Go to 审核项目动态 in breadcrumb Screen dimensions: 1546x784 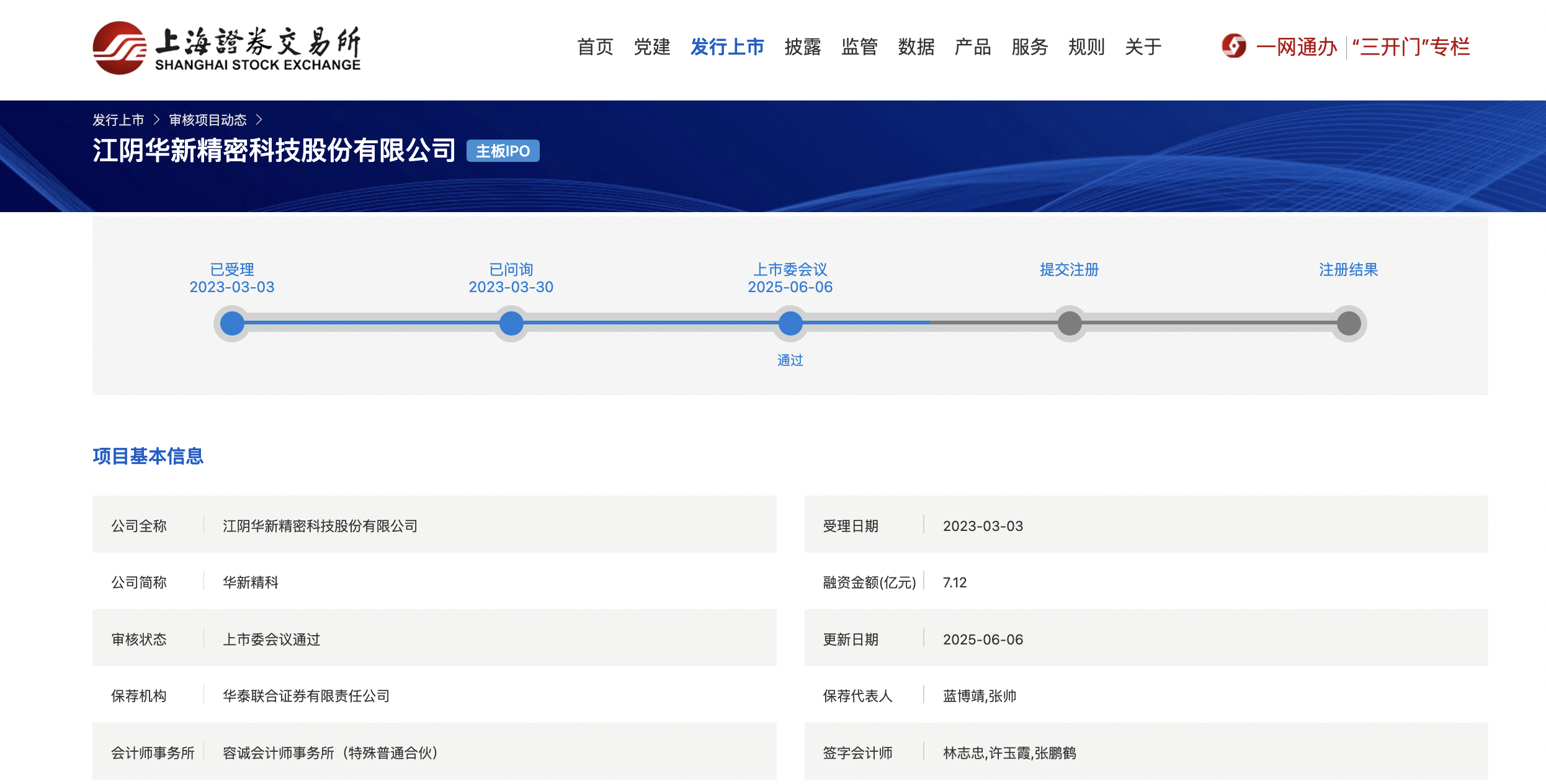[208, 120]
